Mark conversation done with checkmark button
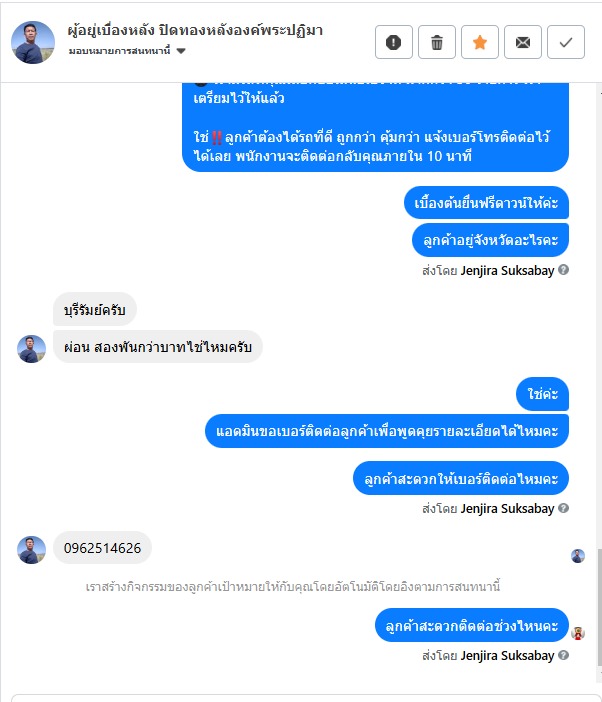 [566, 42]
